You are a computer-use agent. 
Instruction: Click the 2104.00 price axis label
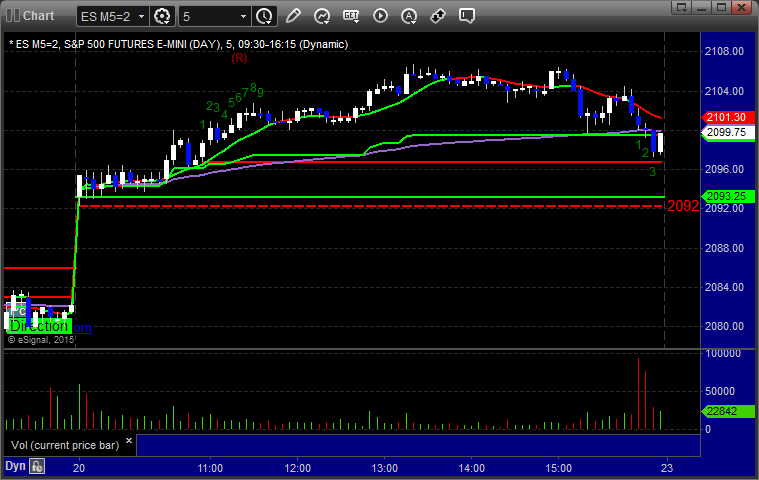[x=724, y=91]
